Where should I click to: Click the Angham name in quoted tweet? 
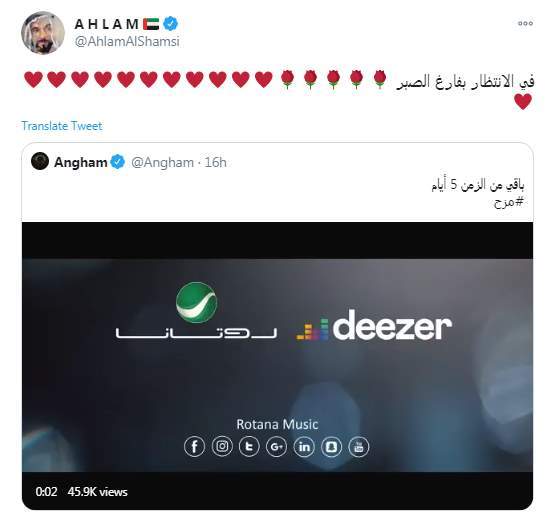pos(81,162)
